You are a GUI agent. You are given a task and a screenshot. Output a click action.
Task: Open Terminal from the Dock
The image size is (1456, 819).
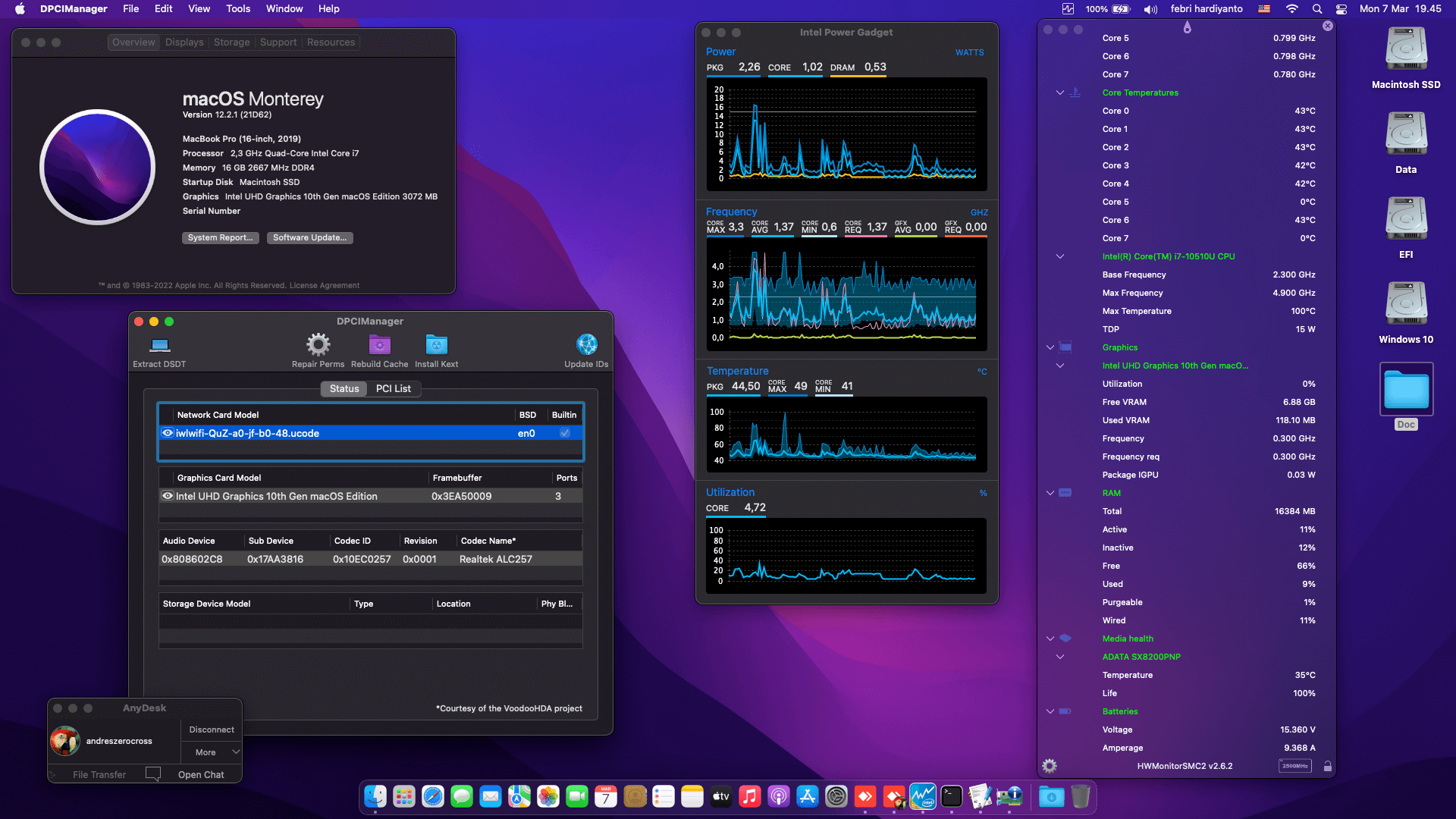(x=952, y=796)
